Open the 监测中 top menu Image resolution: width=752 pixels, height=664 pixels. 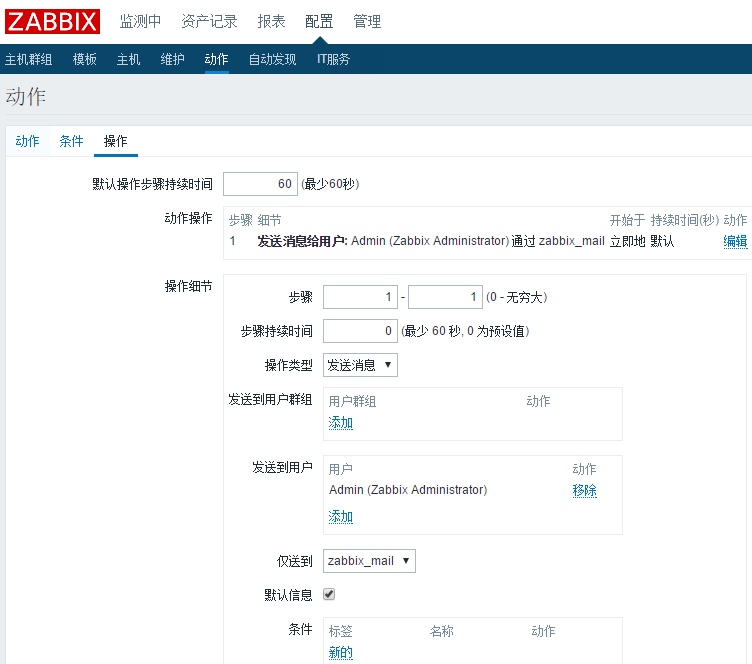(140, 21)
